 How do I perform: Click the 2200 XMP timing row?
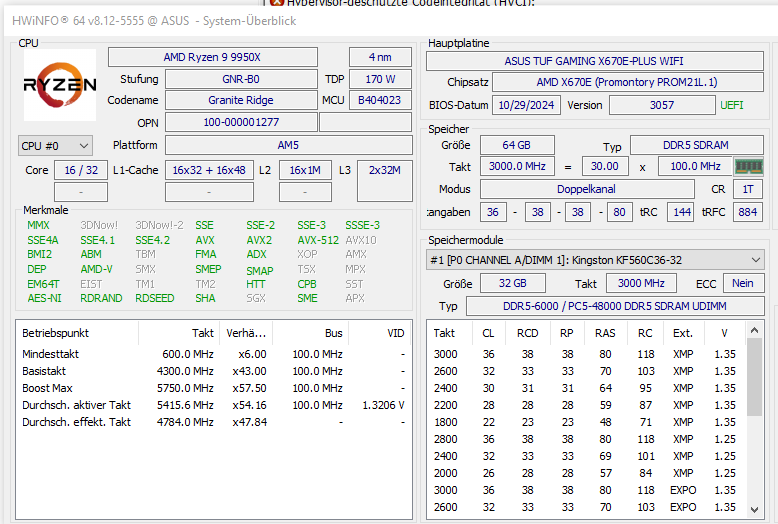point(586,405)
